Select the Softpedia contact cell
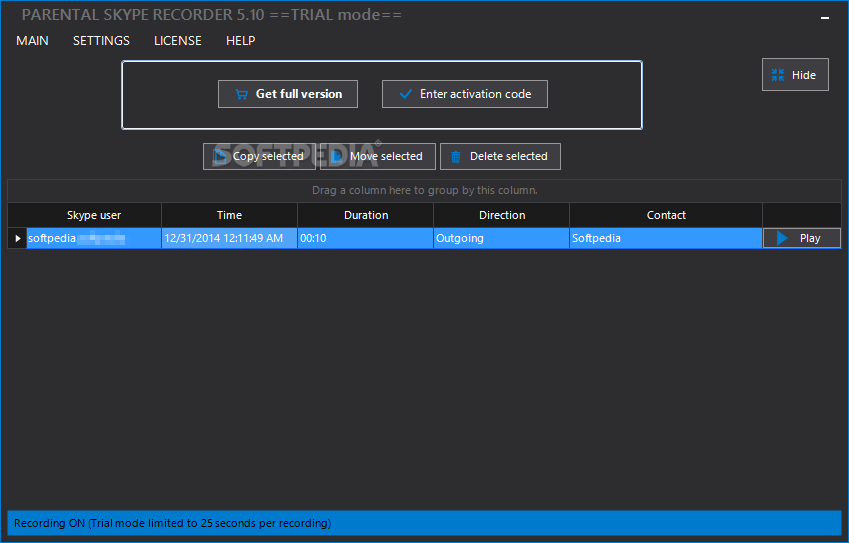Screen dimensions: 849x543 click(x=666, y=238)
